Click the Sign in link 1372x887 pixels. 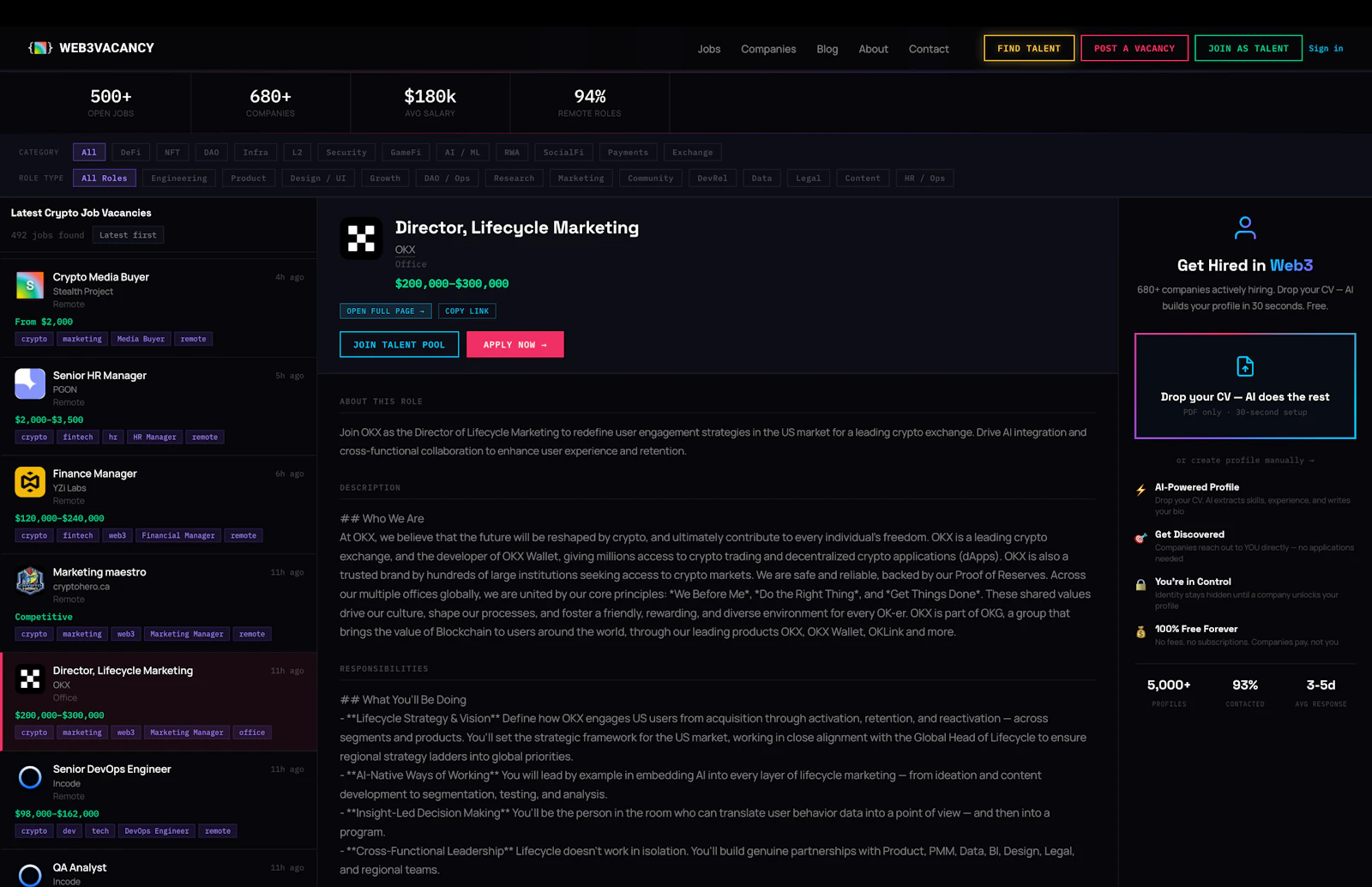(x=1326, y=48)
